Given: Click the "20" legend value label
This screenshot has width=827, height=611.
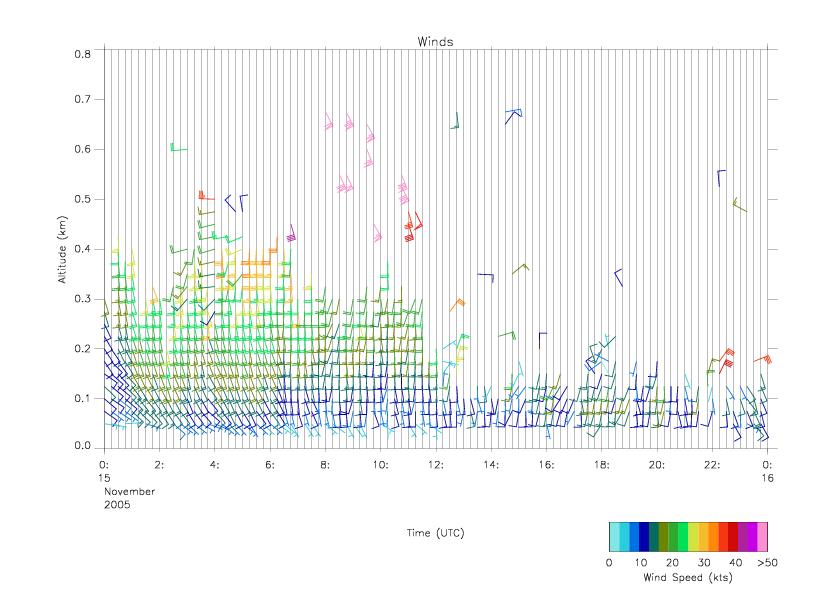Looking at the screenshot, I should (x=672, y=562).
